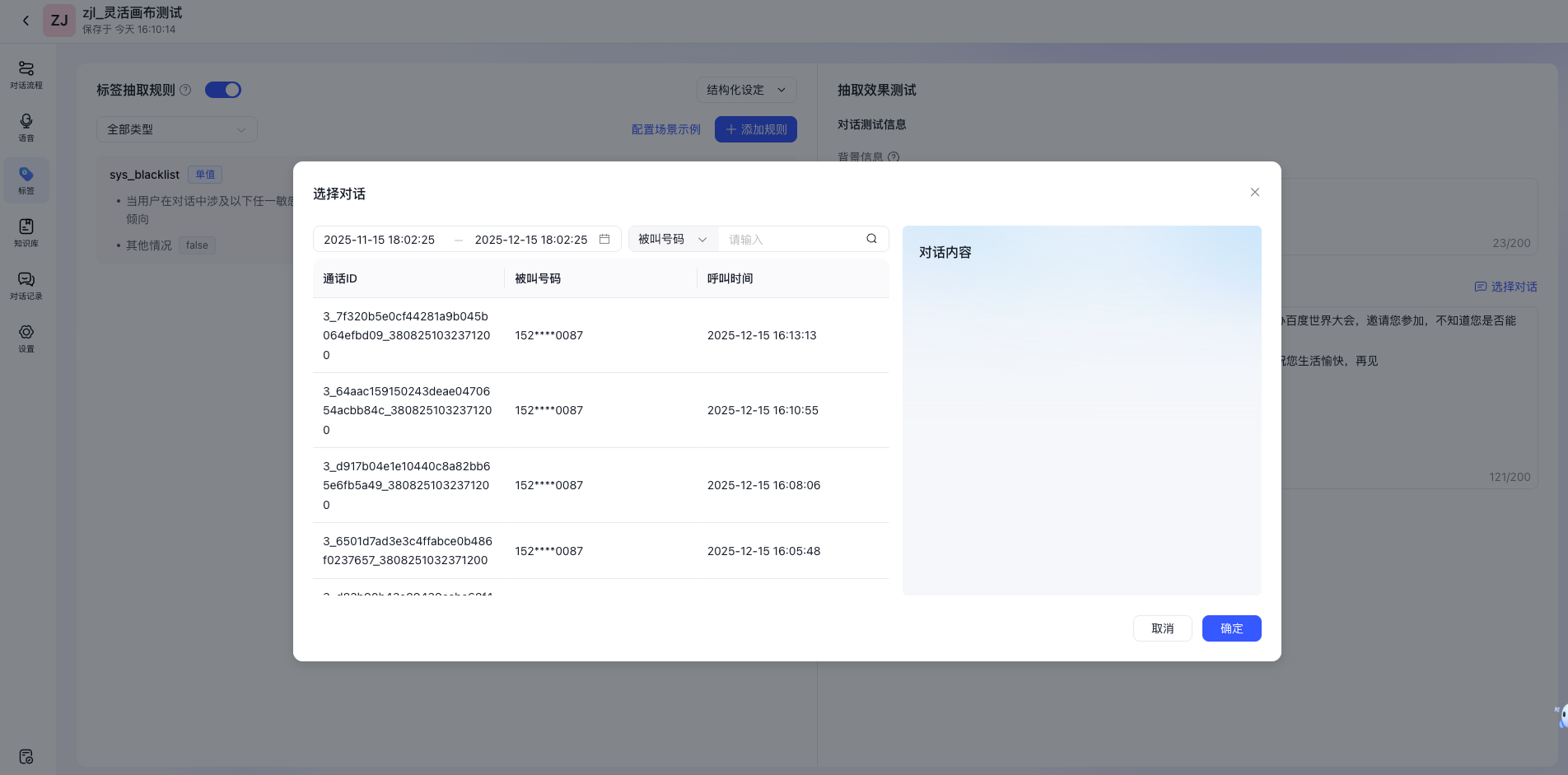1568x775 pixels.
Task: Close the 选择对话 dialog
Action: pos(1255,192)
